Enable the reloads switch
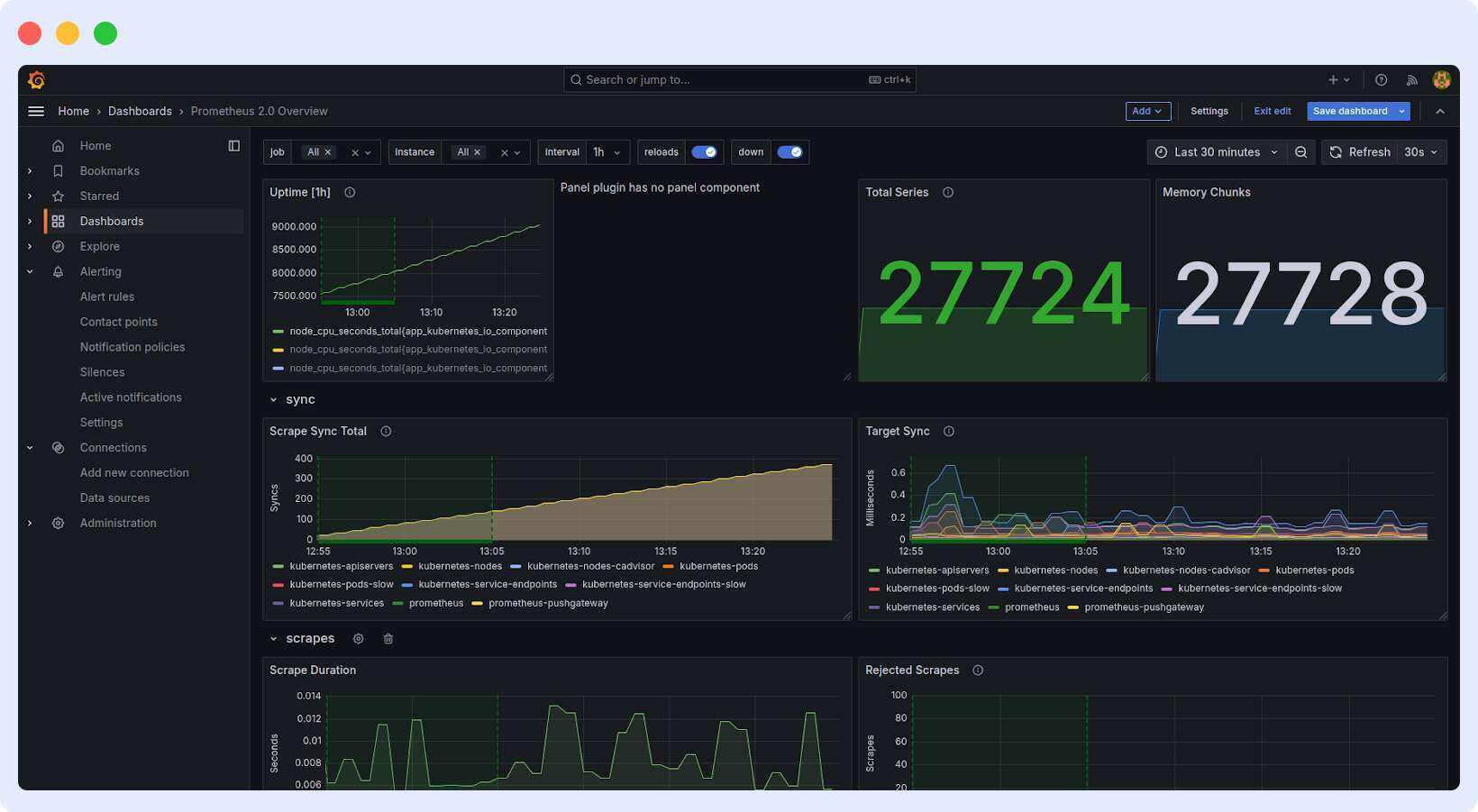This screenshot has width=1478, height=812. point(706,151)
